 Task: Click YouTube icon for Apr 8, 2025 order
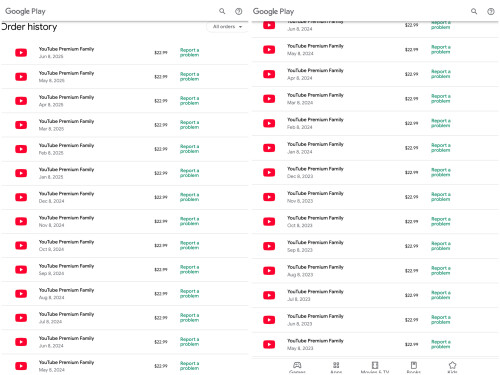point(21,101)
